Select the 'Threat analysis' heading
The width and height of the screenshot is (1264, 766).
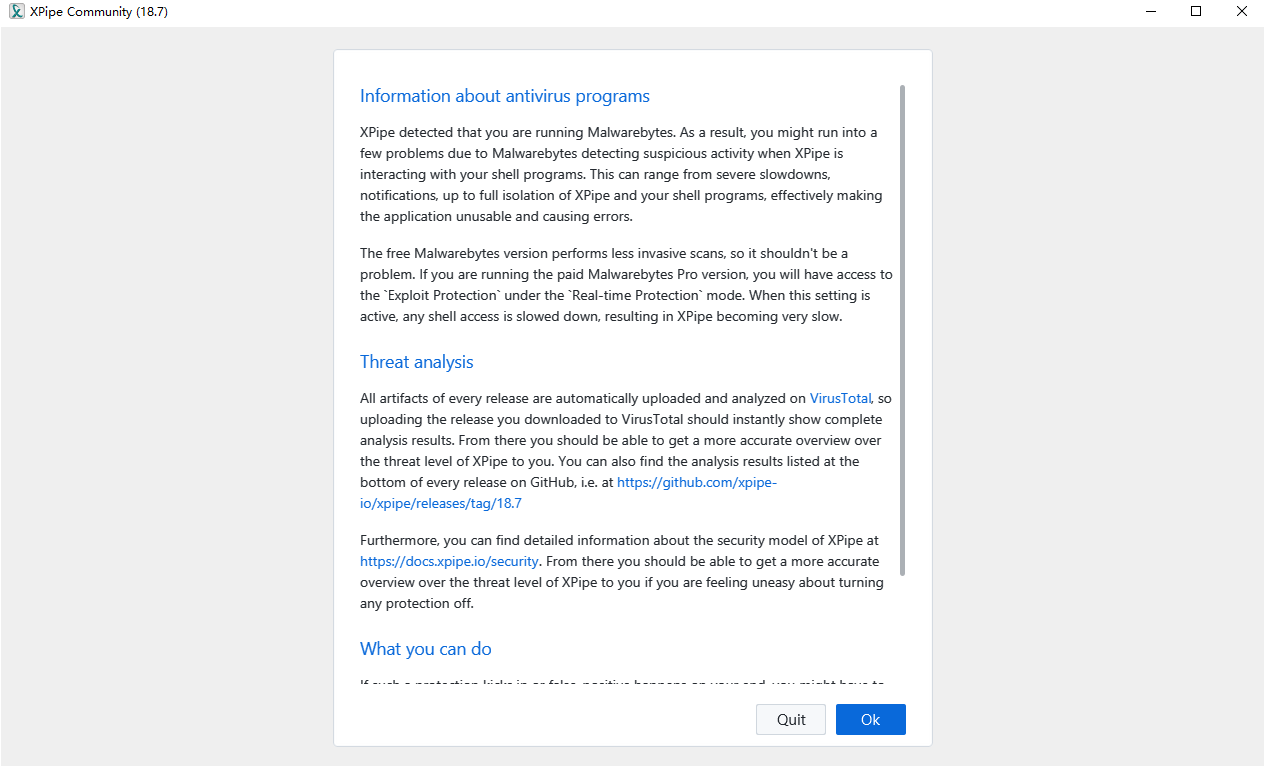(x=417, y=362)
